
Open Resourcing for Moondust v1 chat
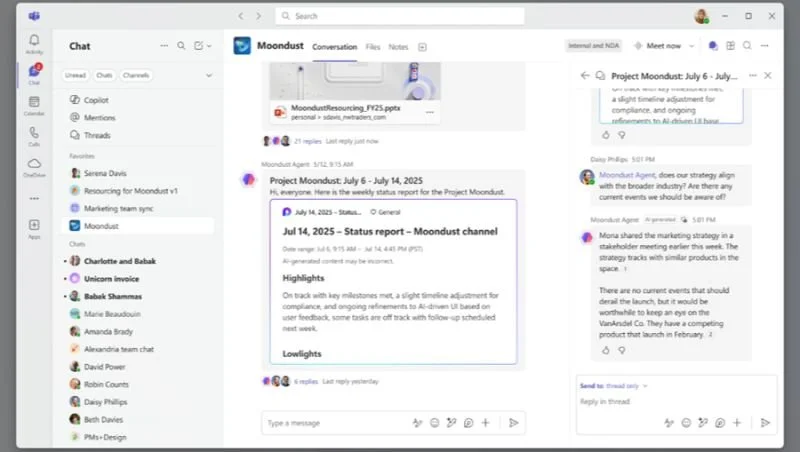click(138, 191)
